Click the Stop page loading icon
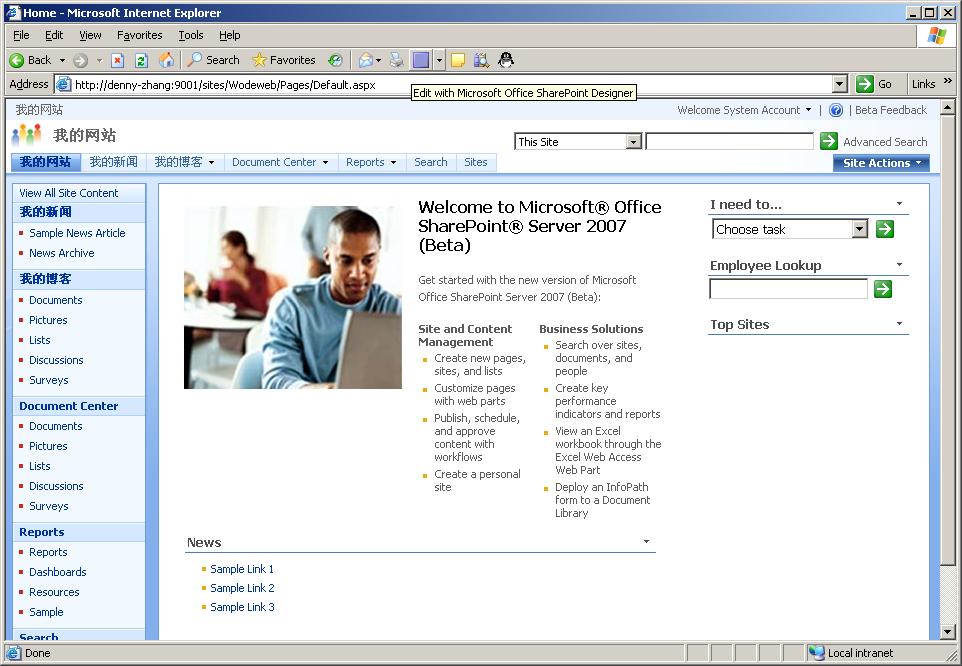 click(118, 60)
